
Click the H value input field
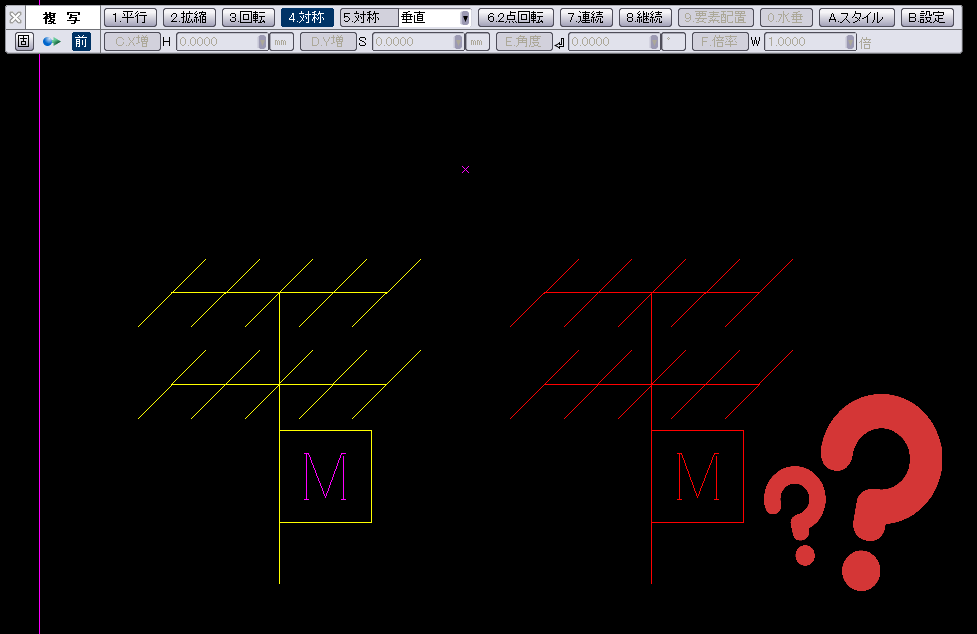coord(216,42)
